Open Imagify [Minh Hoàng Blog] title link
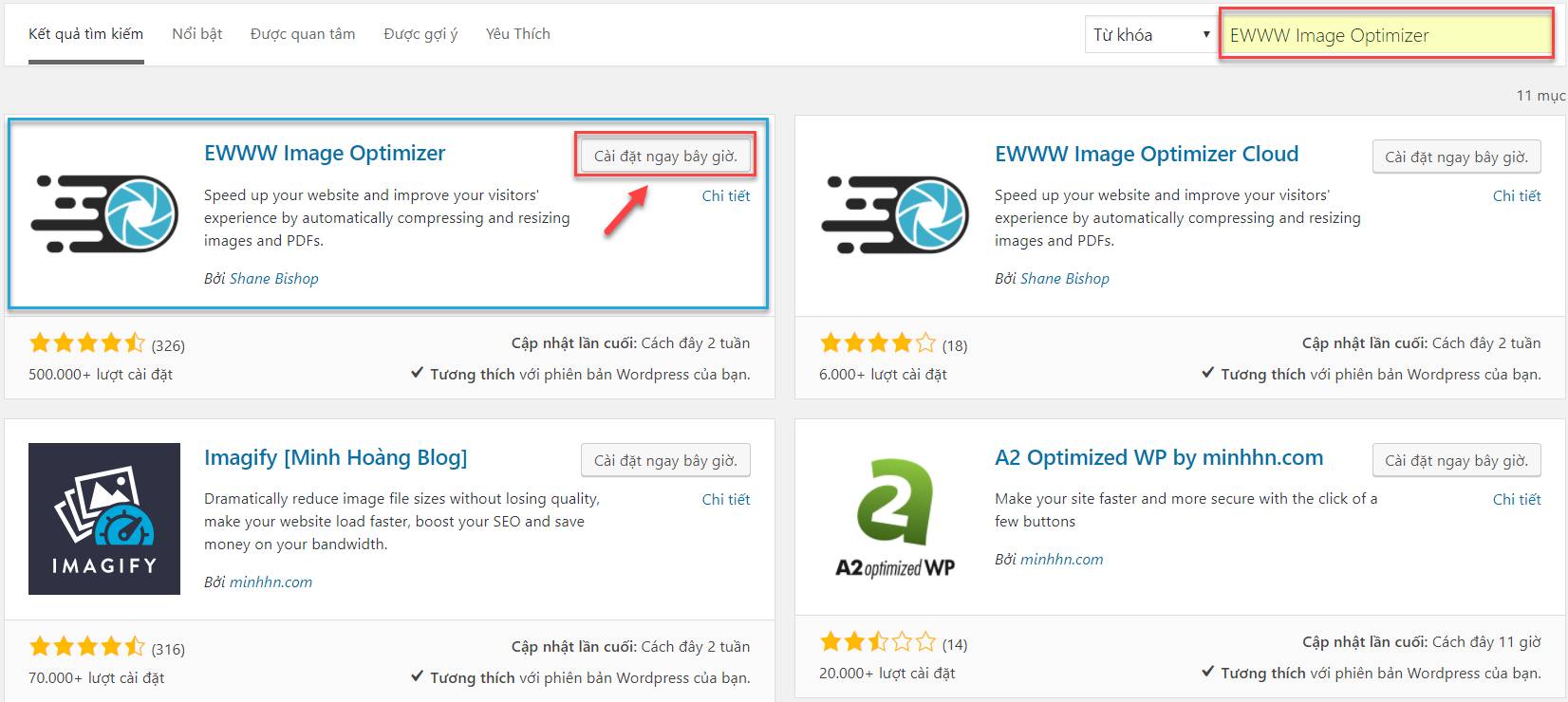The image size is (1568, 702). 336,457
